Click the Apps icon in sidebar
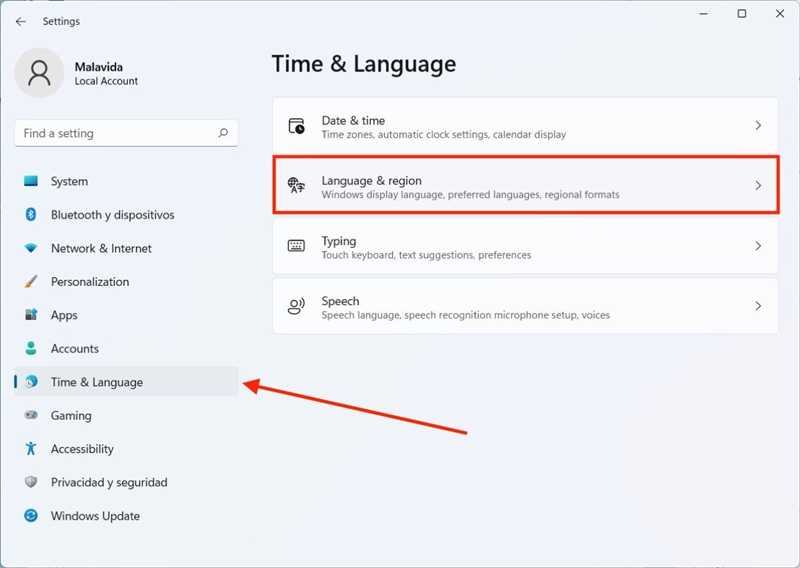Screen dimensions: 800x568 point(31,314)
